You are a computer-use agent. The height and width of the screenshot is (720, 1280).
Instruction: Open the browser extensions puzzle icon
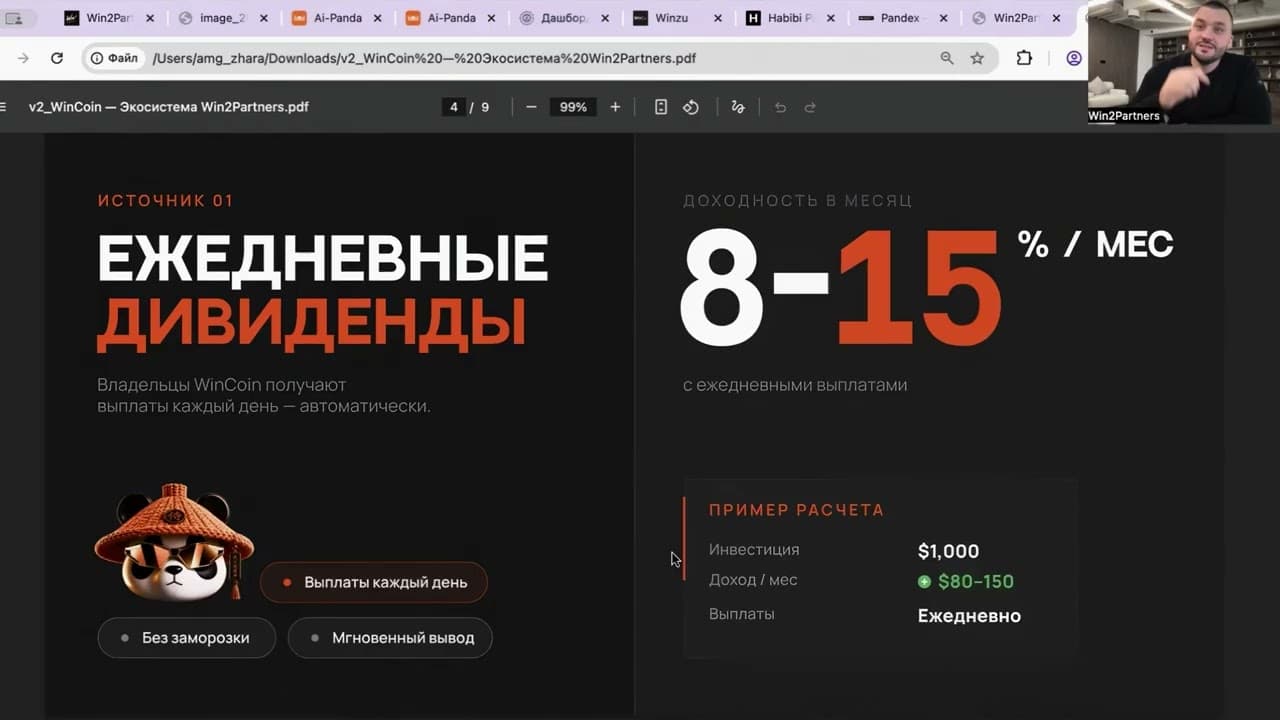point(1024,58)
